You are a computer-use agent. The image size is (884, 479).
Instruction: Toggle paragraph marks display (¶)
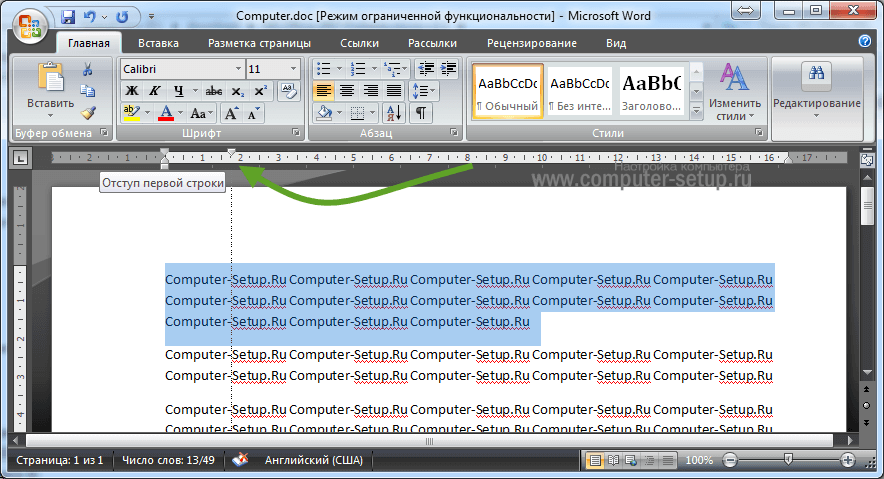click(x=421, y=113)
